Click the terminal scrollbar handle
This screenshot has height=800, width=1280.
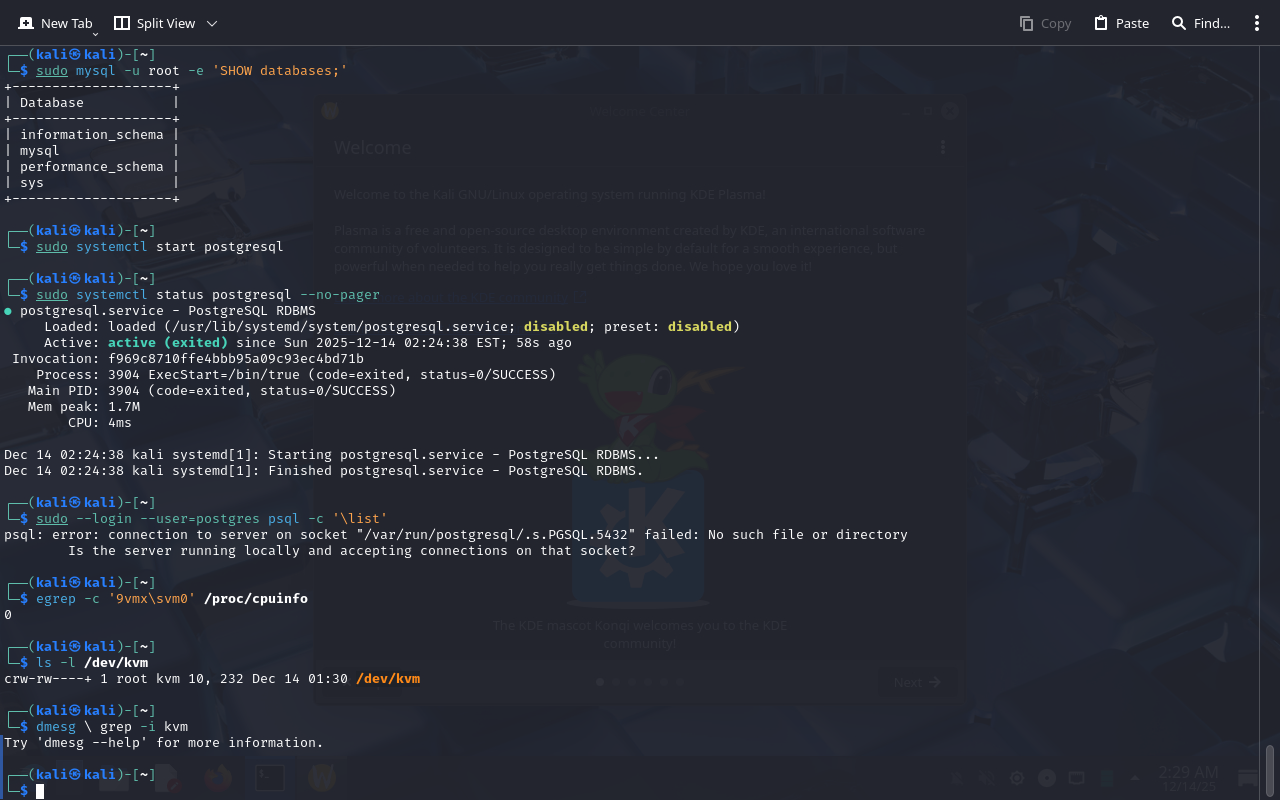point(1270,768)
